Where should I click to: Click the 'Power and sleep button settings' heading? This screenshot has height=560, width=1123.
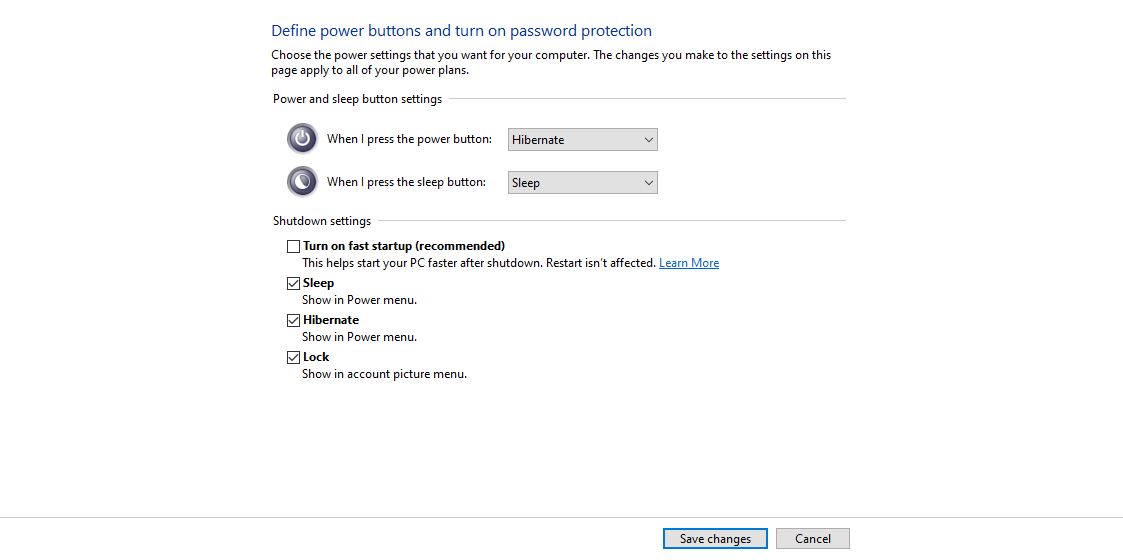tap(357, 99)
